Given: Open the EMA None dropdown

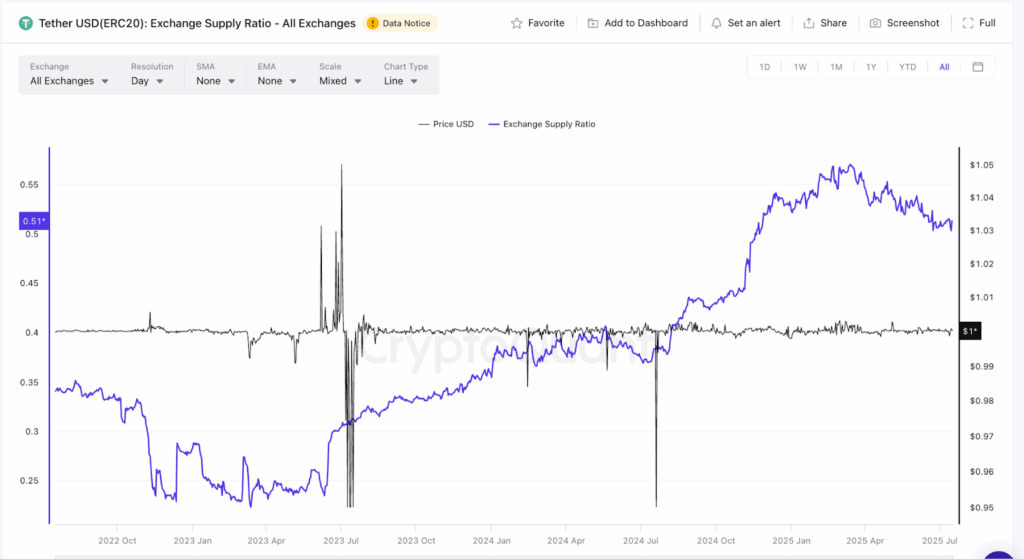Looking at the screenshot, I should click(x=277, y=74).
